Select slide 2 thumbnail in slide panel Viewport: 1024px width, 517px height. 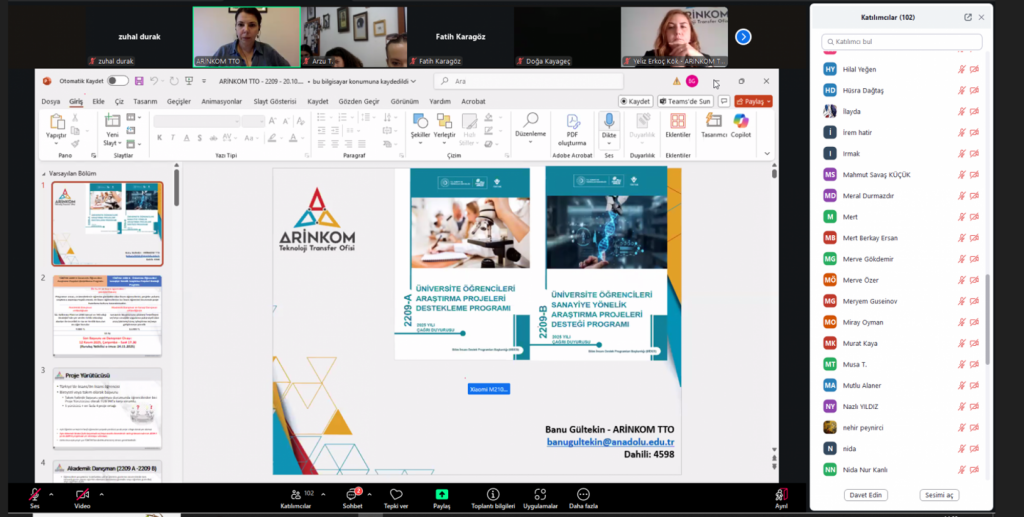(x=107, y=317)
